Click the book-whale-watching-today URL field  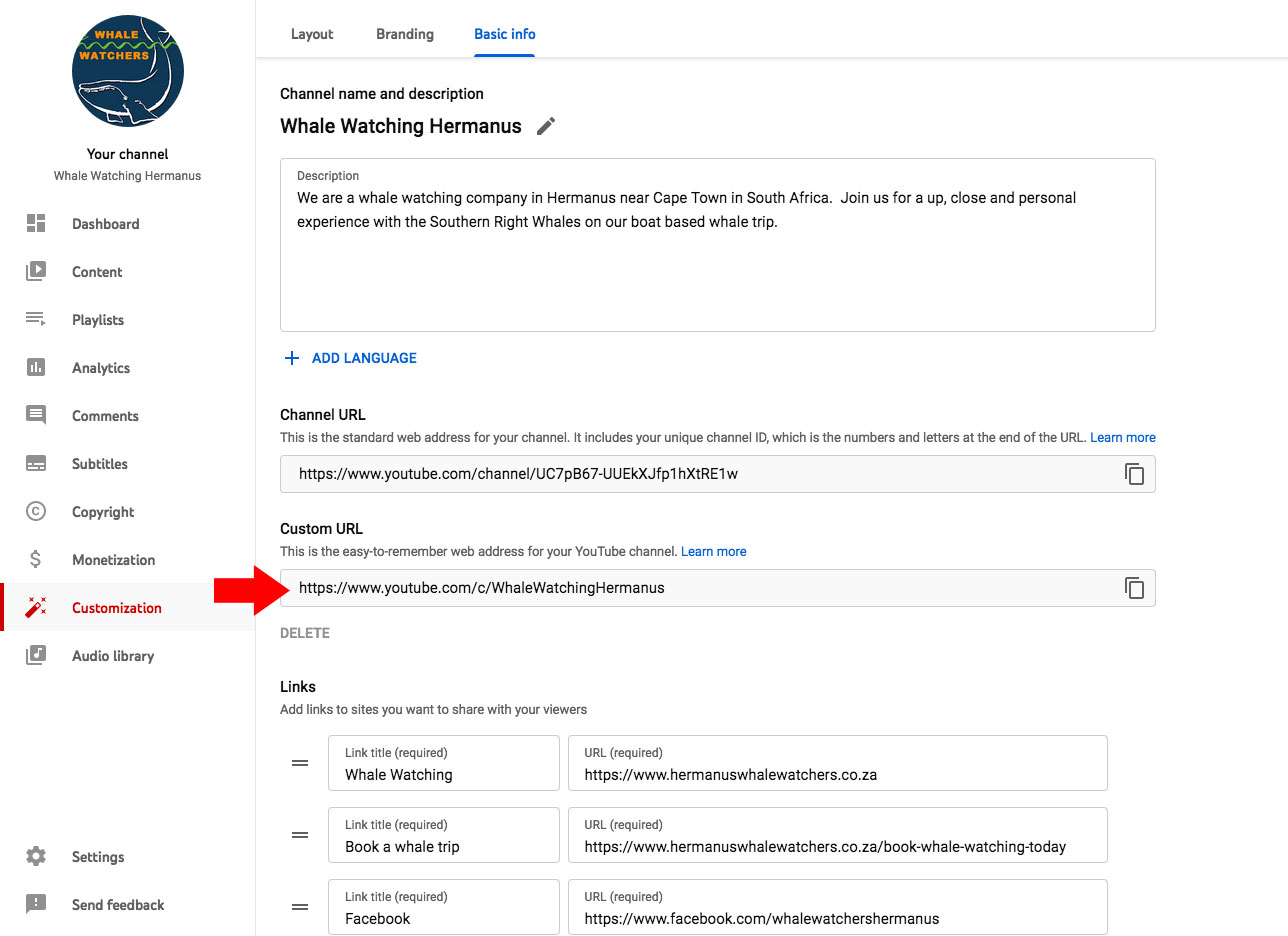(838, 835)
